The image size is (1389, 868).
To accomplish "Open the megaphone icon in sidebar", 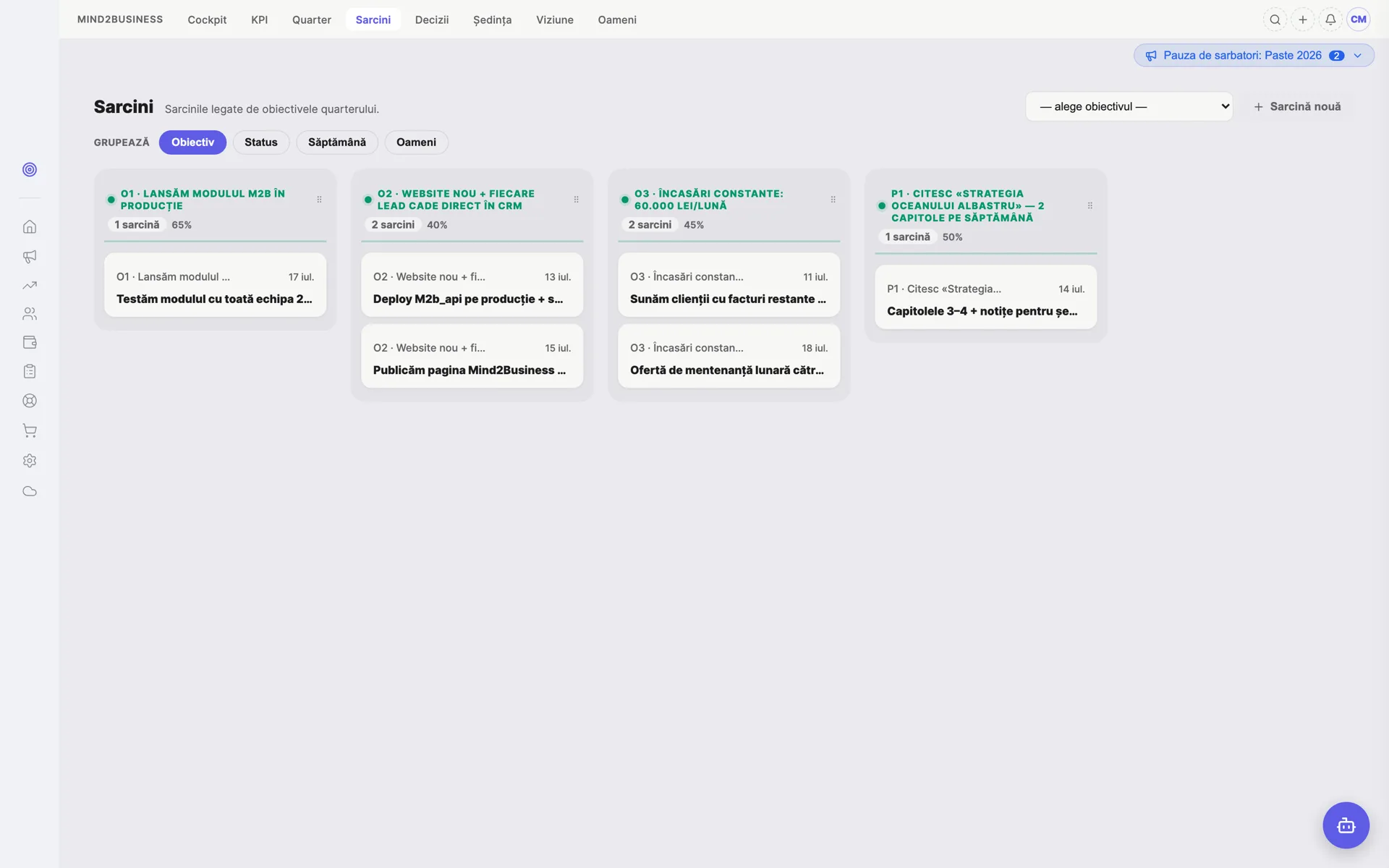I will click(x=30, y=256).
